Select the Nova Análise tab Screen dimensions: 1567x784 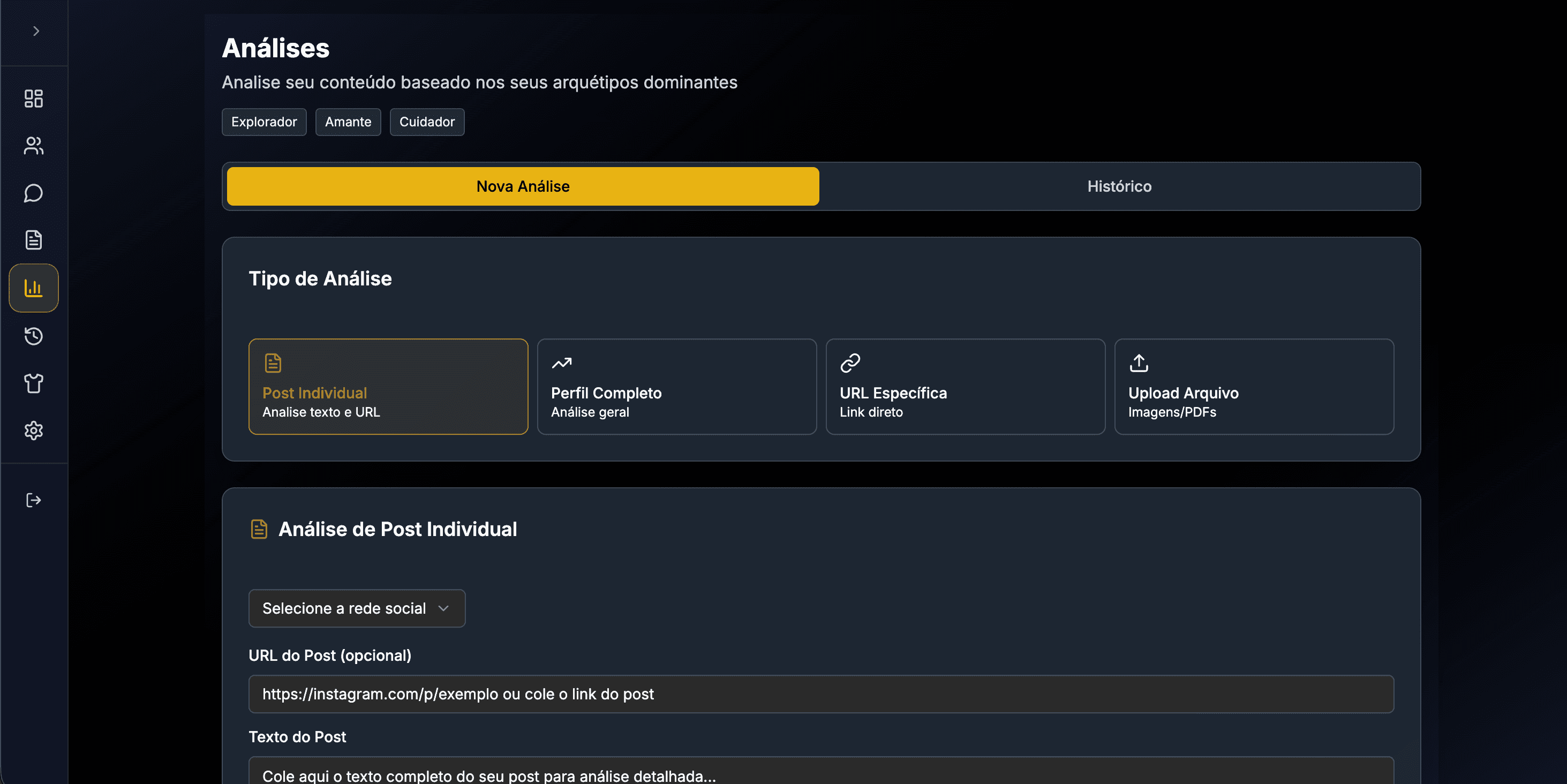point(523,186)
